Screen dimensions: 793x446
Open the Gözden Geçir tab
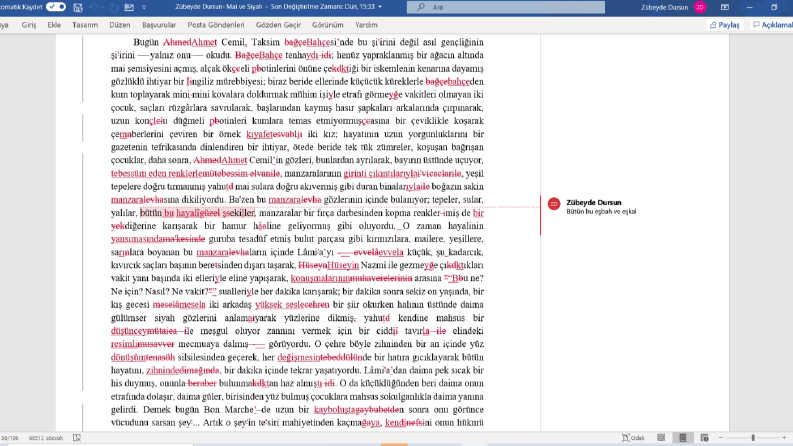278,25
